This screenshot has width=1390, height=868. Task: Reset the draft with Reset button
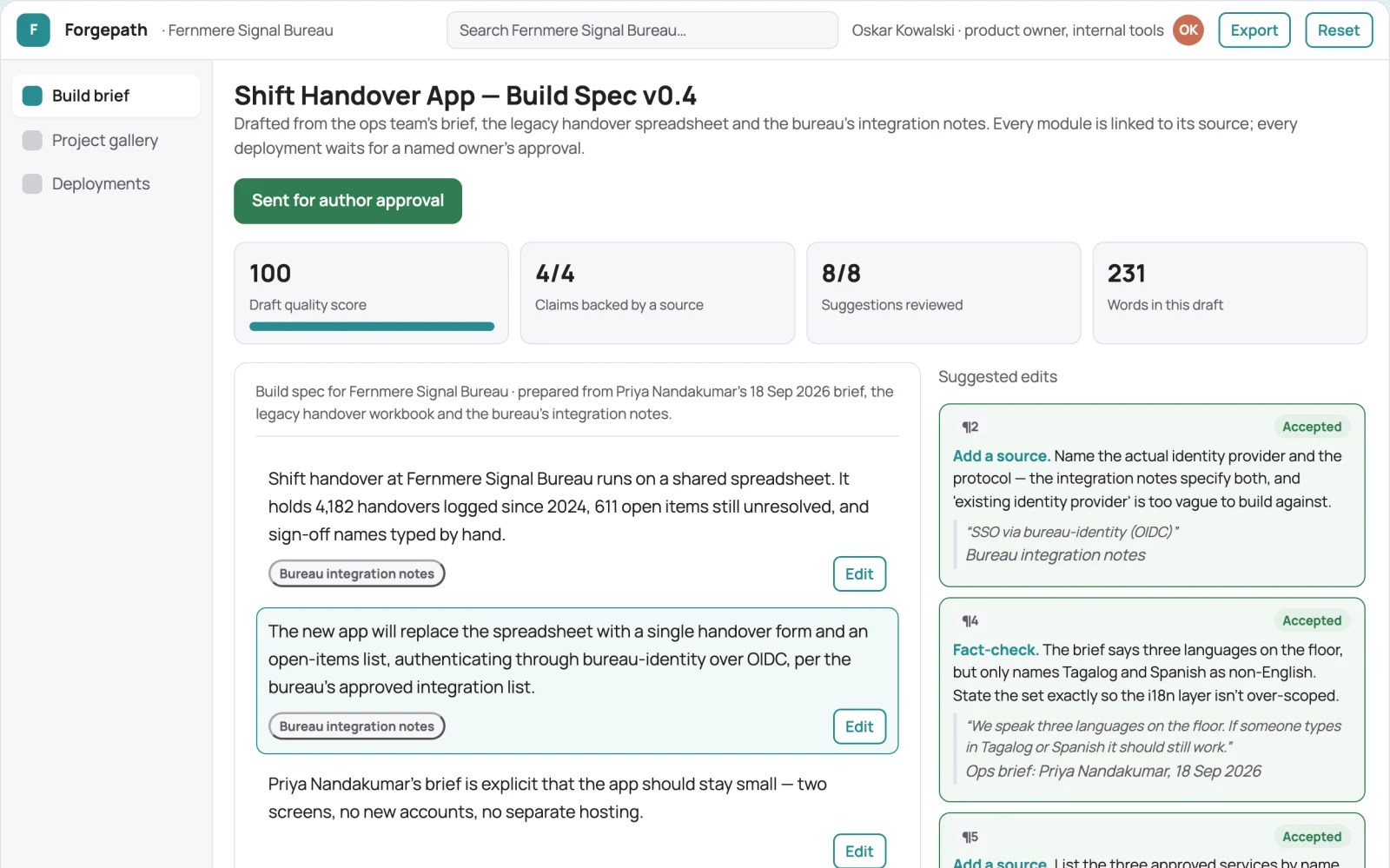coord(1338,30)
